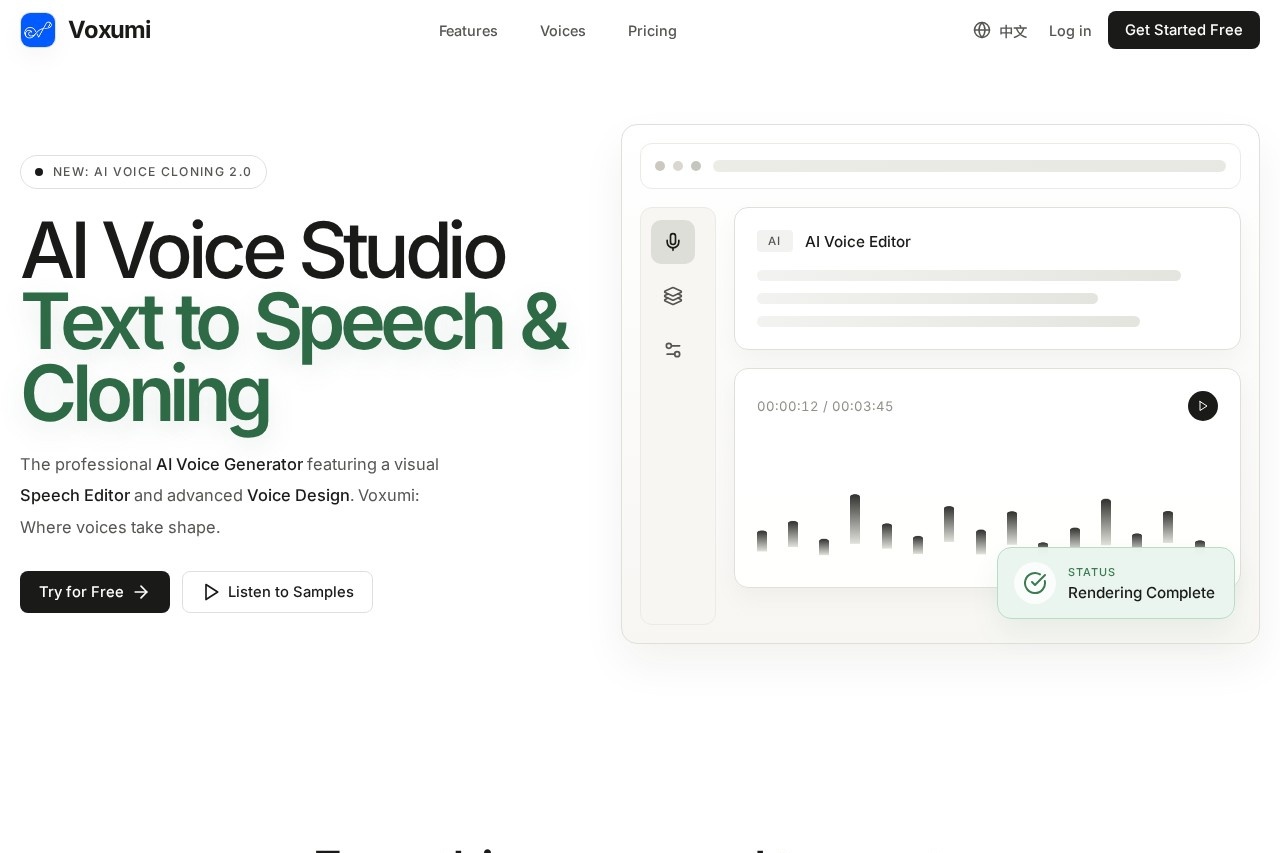1280x853 pixels.
Task: Click the Voxumi brand name
Action: 109,30
